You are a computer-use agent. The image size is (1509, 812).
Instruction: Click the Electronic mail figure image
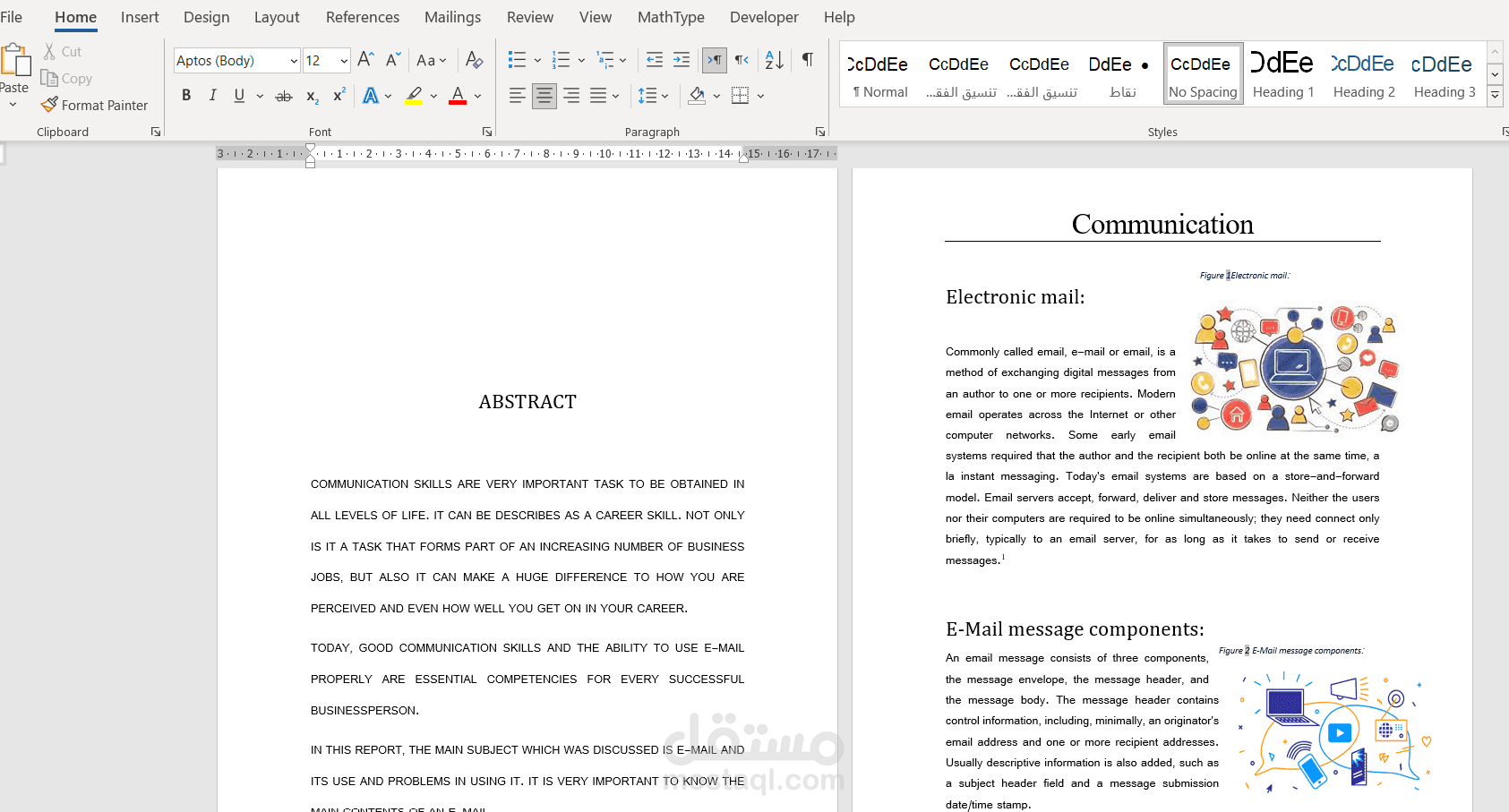coord(1295,368)
